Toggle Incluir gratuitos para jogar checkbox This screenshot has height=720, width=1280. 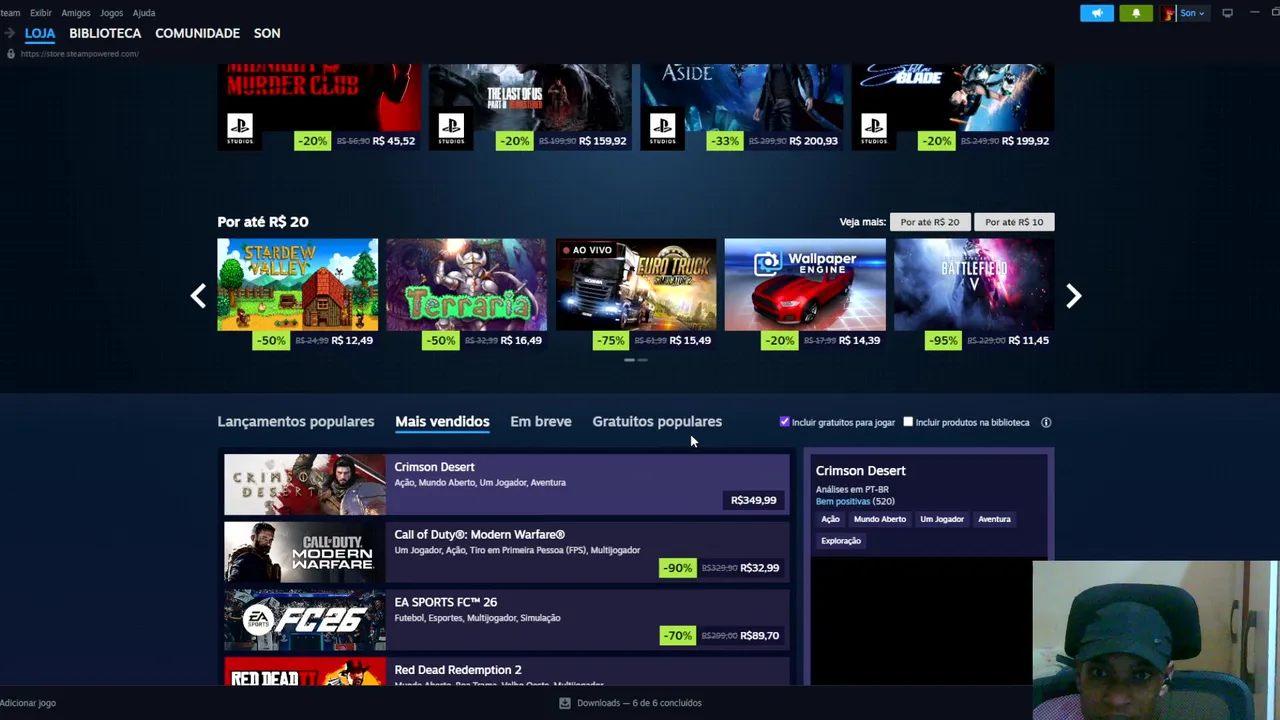785,422
